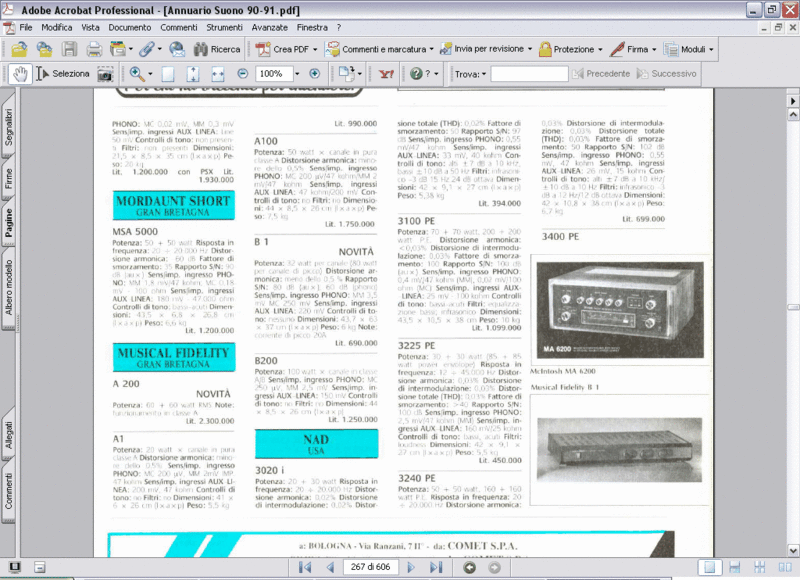Viewport: 800px width, 580px height.
Task: Open the File menu
Action: 26,28
